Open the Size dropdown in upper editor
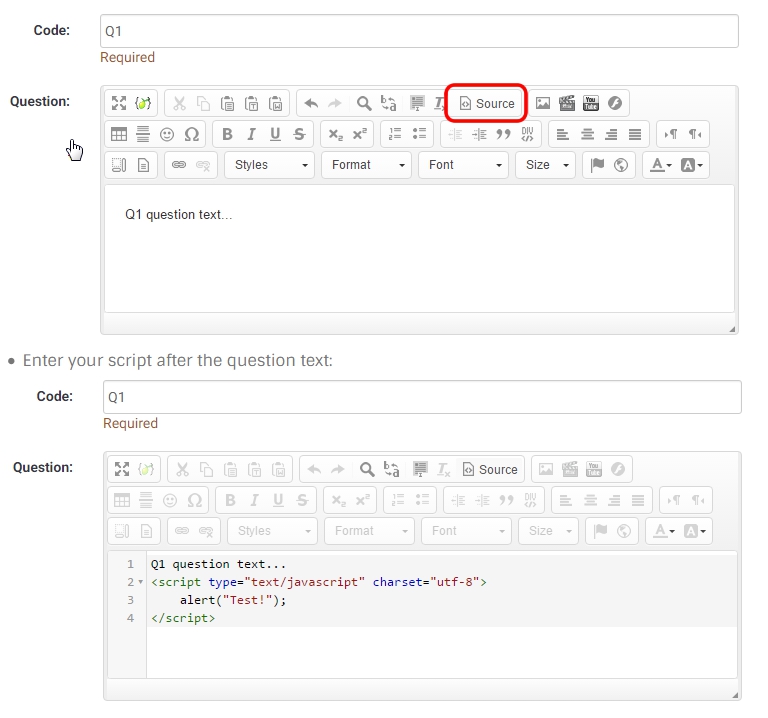 547,165
